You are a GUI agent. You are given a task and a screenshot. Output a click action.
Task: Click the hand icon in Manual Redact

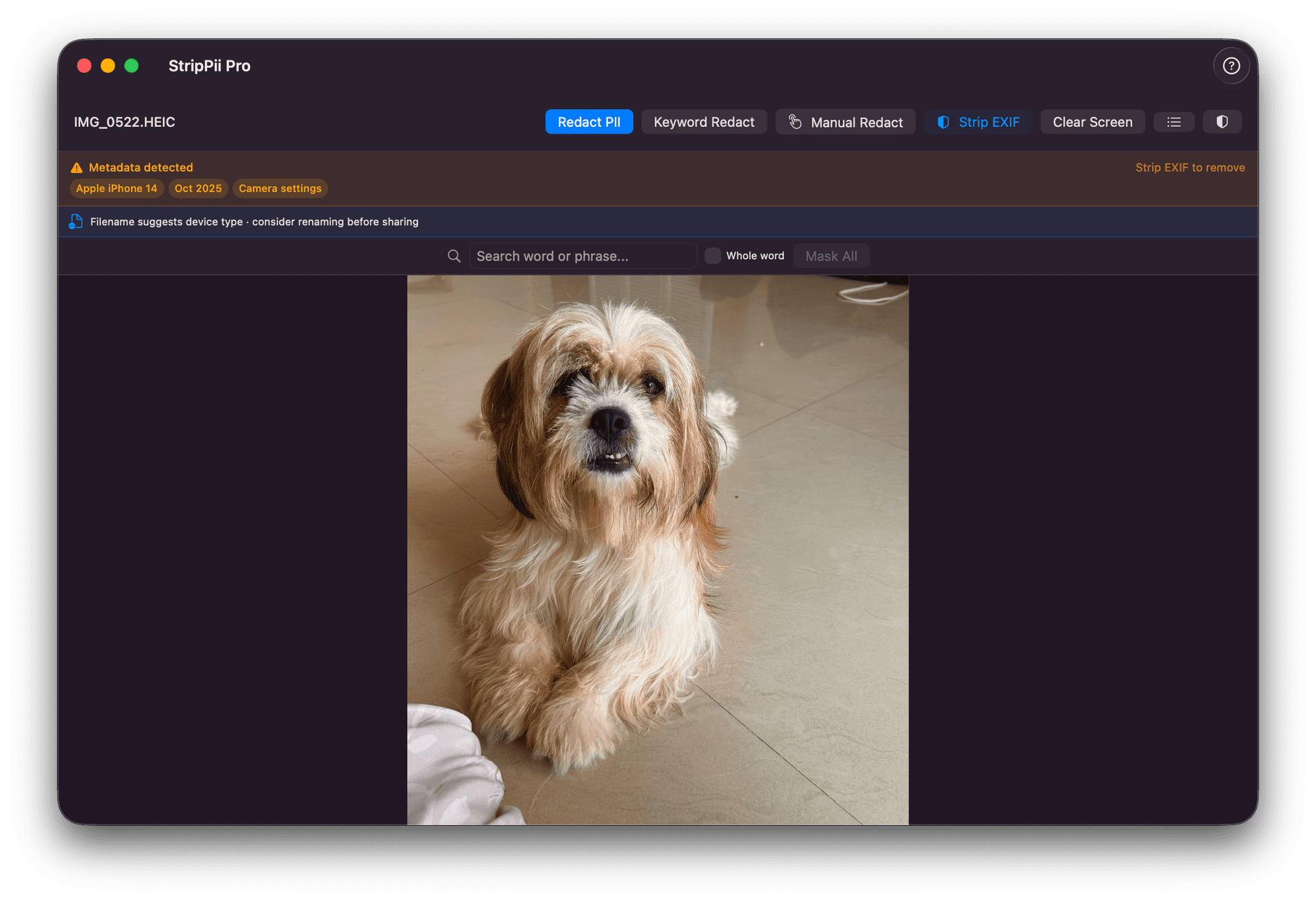(x=795, y=122)
